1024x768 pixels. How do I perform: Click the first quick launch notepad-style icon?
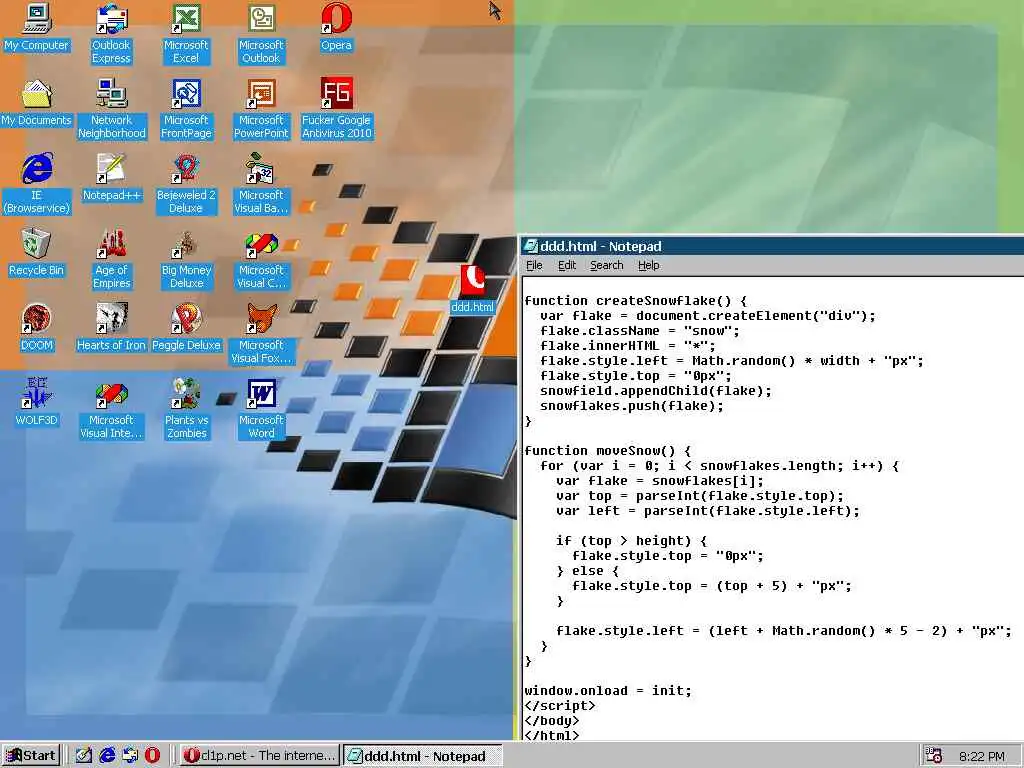[x=84, y=756]
